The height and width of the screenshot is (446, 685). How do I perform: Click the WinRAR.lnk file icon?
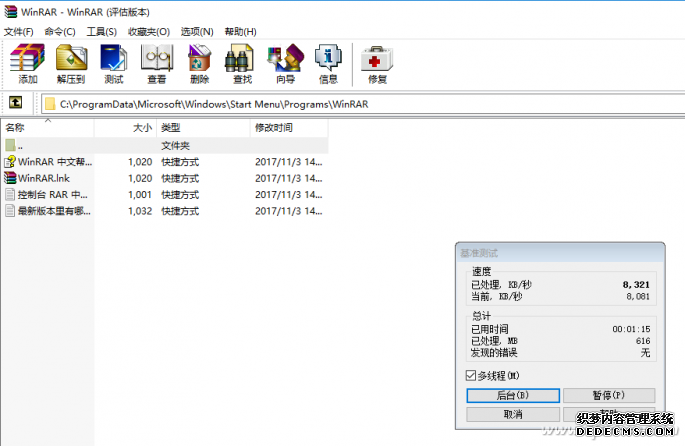(10, 178)
